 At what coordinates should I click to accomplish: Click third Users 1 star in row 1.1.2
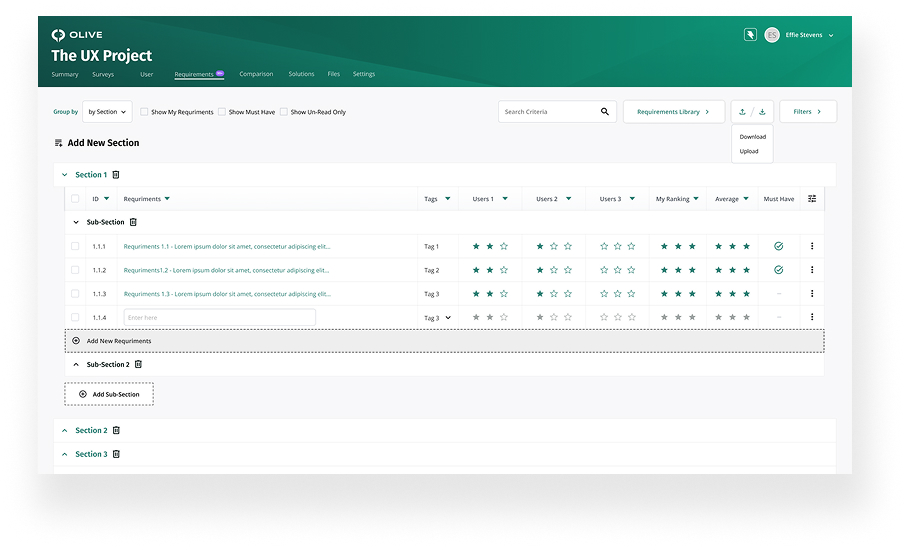[504, 270]
